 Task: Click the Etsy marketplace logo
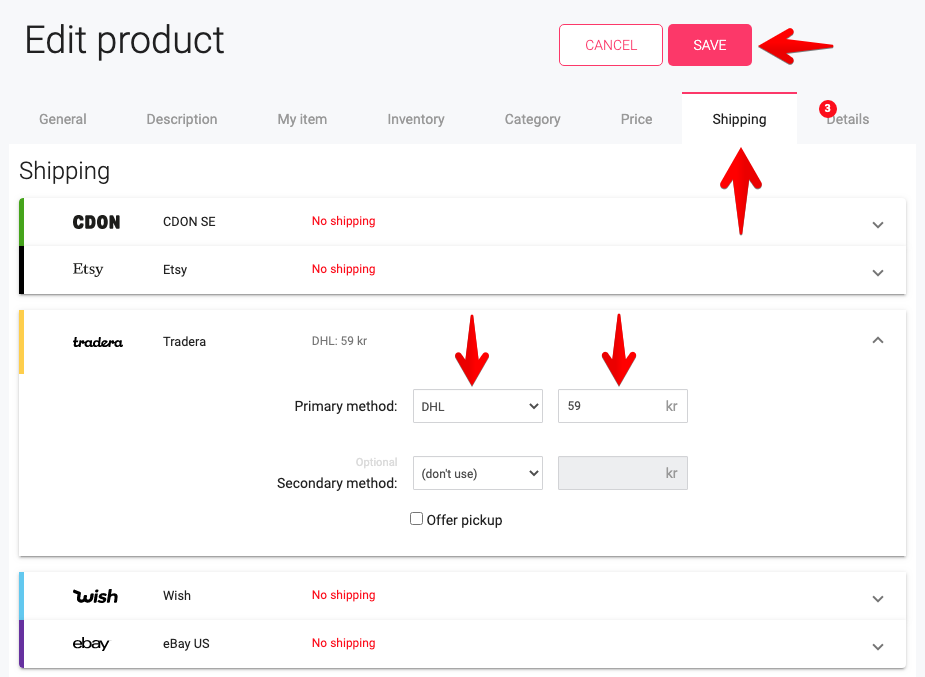(88, 270)
